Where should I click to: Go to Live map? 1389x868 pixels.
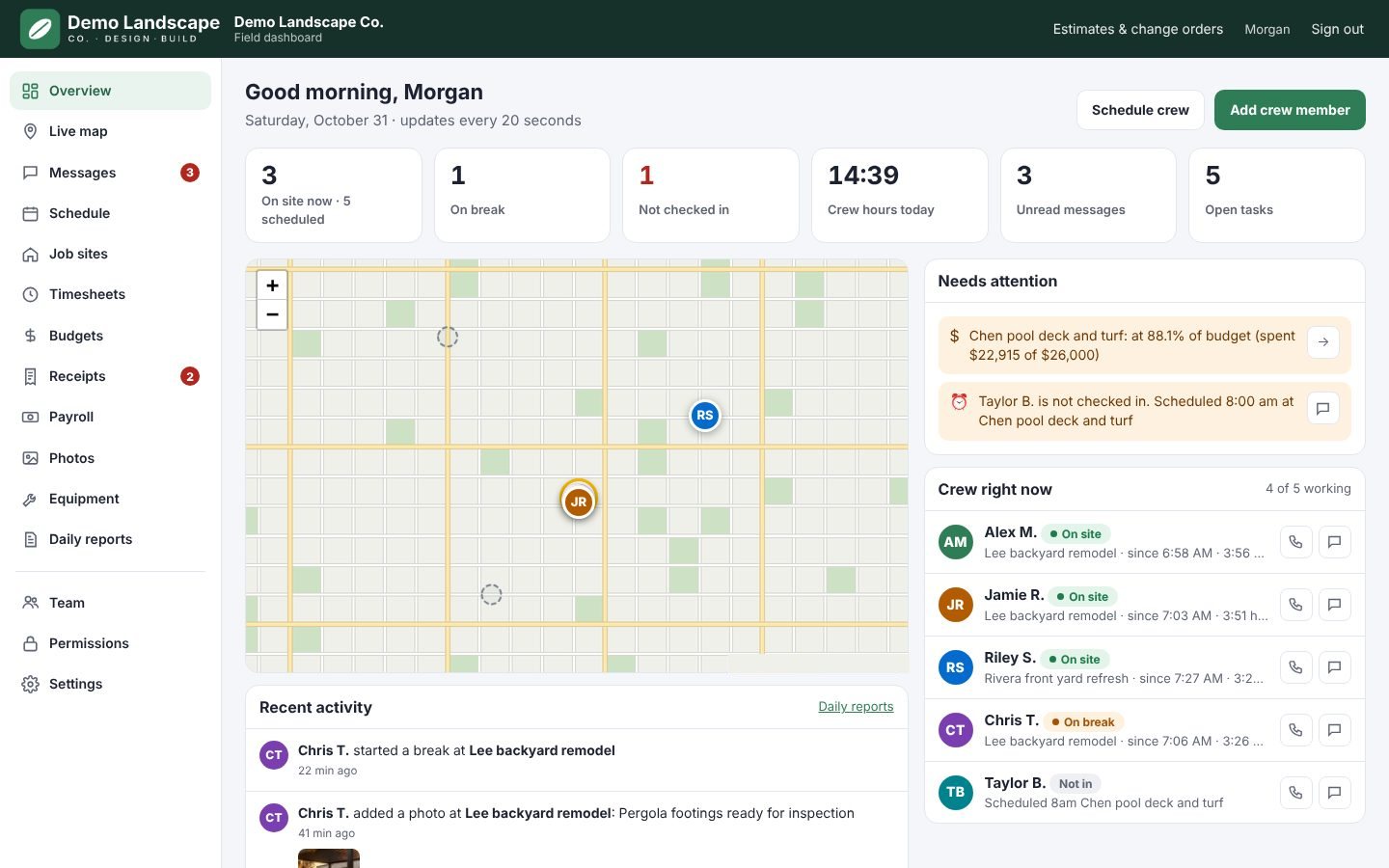tap(110, 131)
